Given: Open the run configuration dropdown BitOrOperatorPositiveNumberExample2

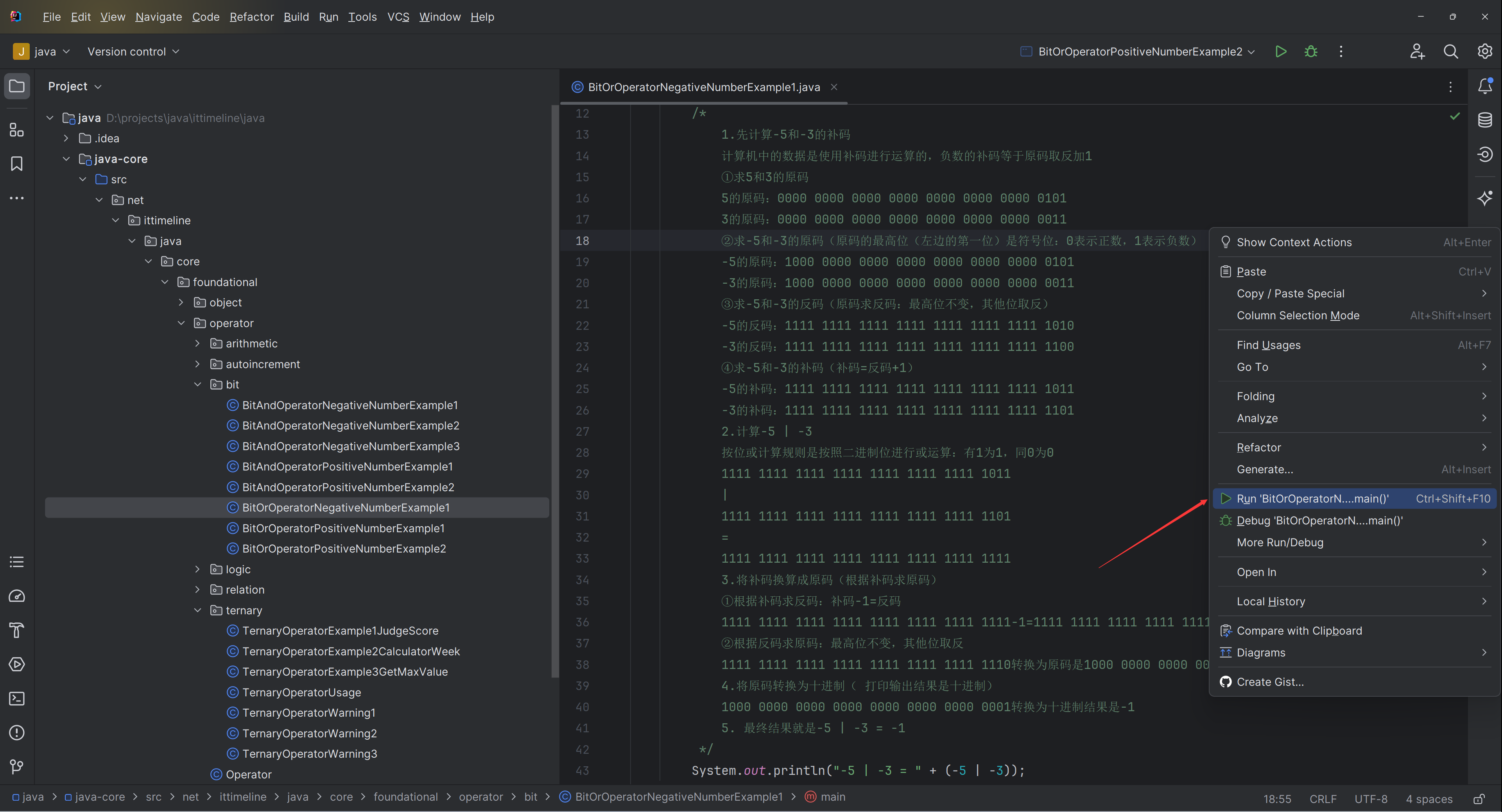Looking at the screenshot, I should [x=1138, y=51].
